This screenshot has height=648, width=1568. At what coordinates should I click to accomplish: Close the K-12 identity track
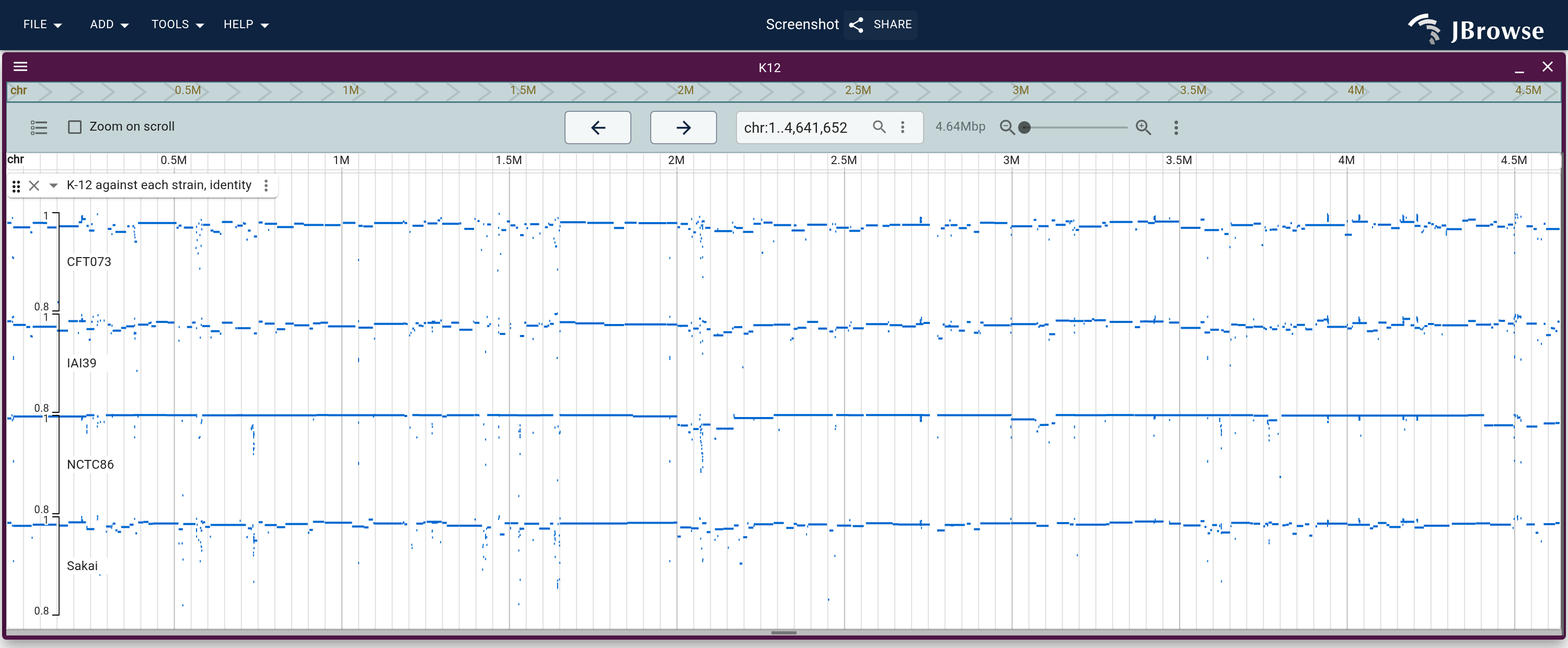(x=34, y=186)
